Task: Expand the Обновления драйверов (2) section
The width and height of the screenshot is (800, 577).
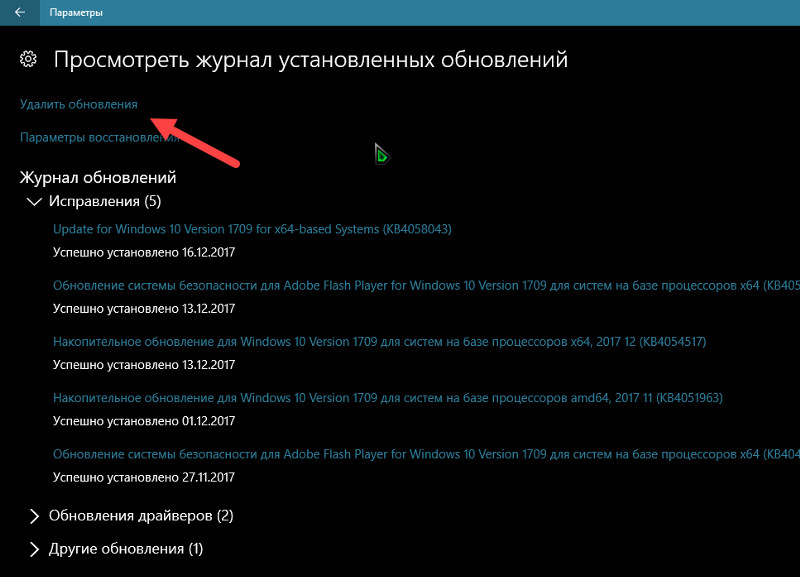Action: point(34,516)
